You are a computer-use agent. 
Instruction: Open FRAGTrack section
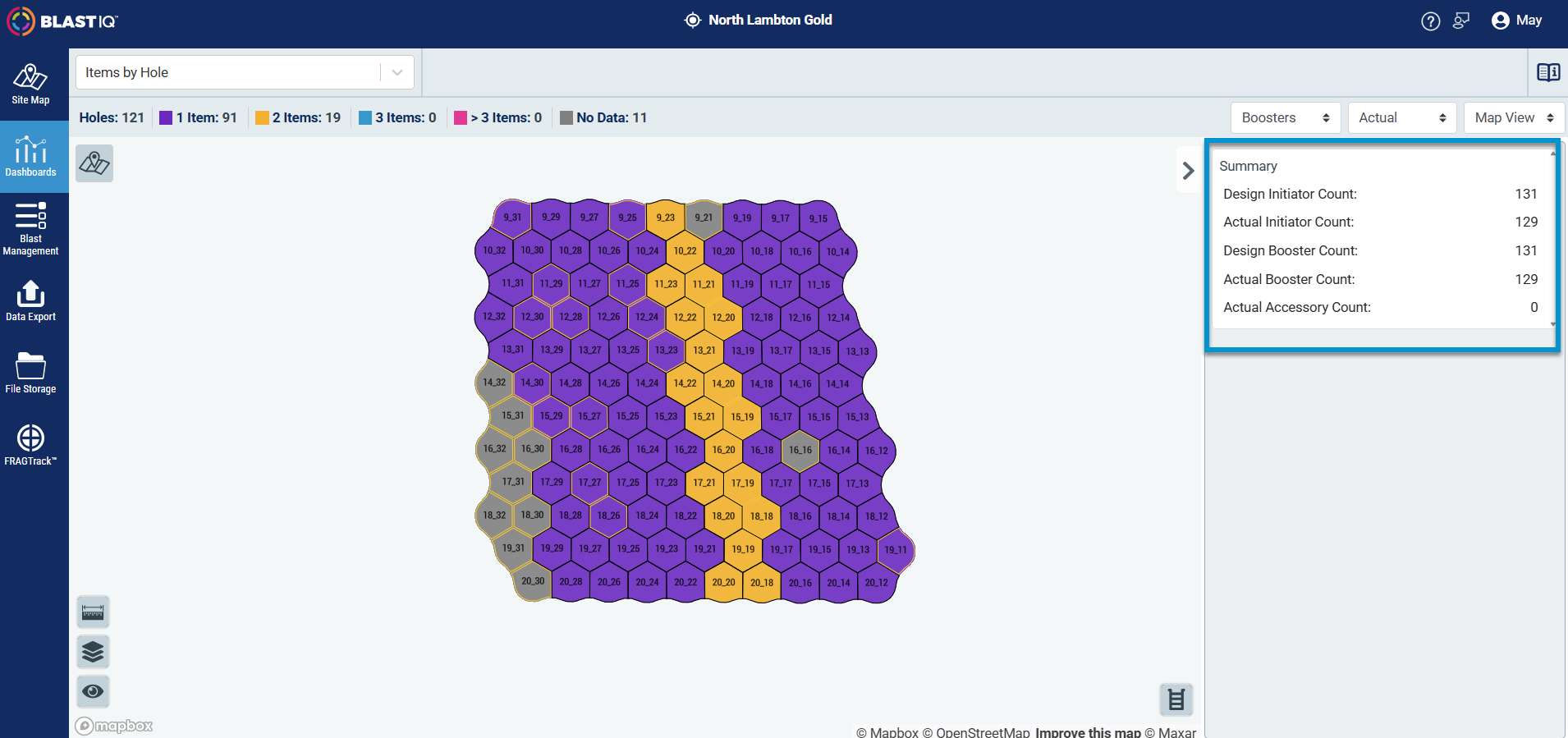click(x=30, y=446)
